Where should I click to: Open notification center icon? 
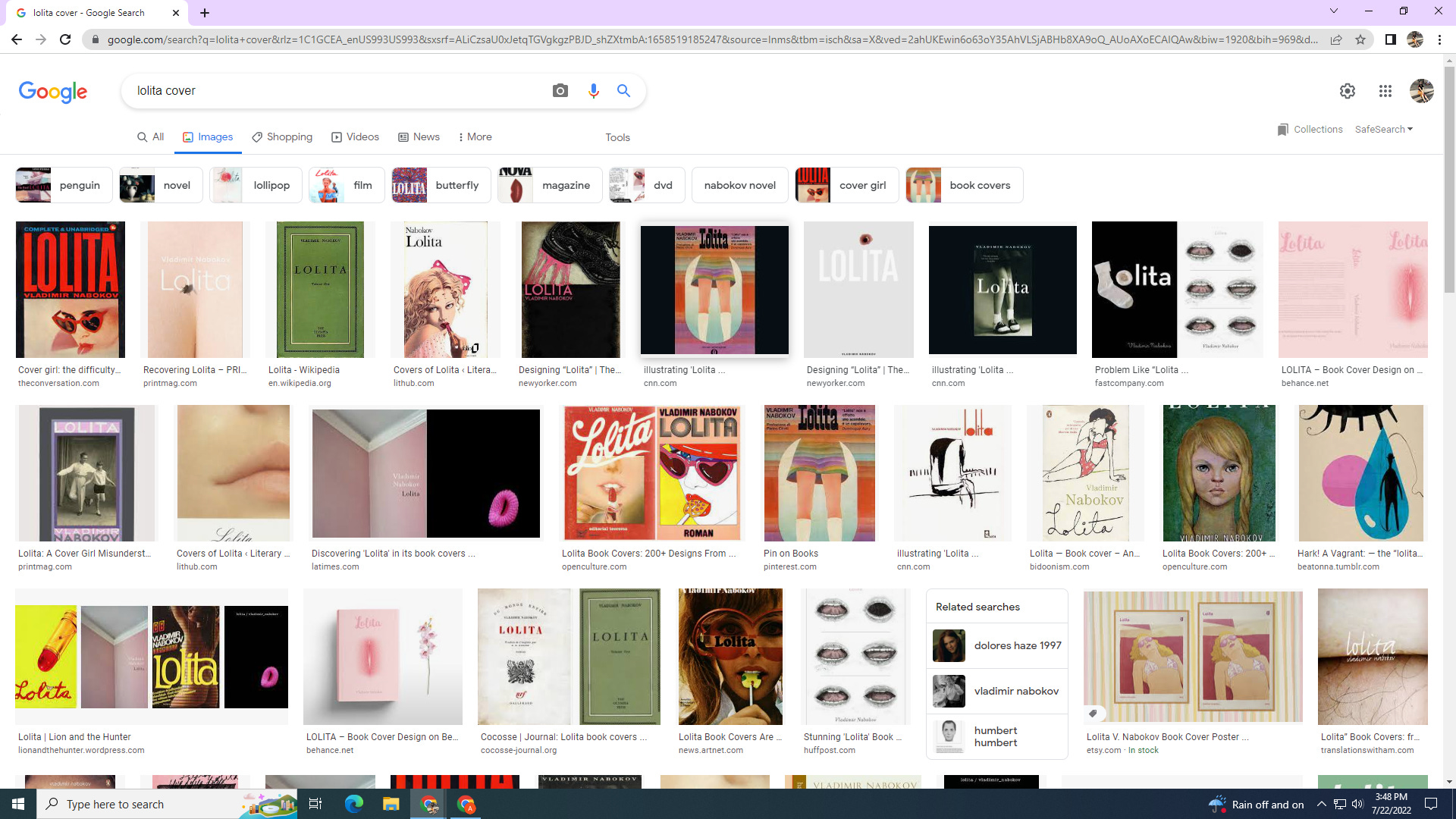(x=1432, y=804)
